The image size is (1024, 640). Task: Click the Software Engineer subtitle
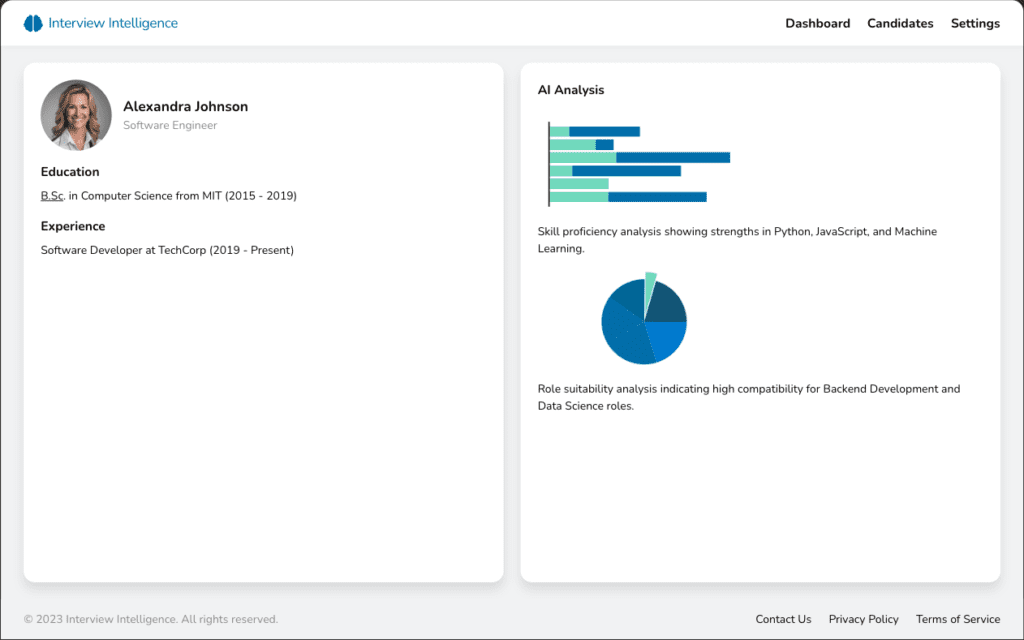[170, 125]
